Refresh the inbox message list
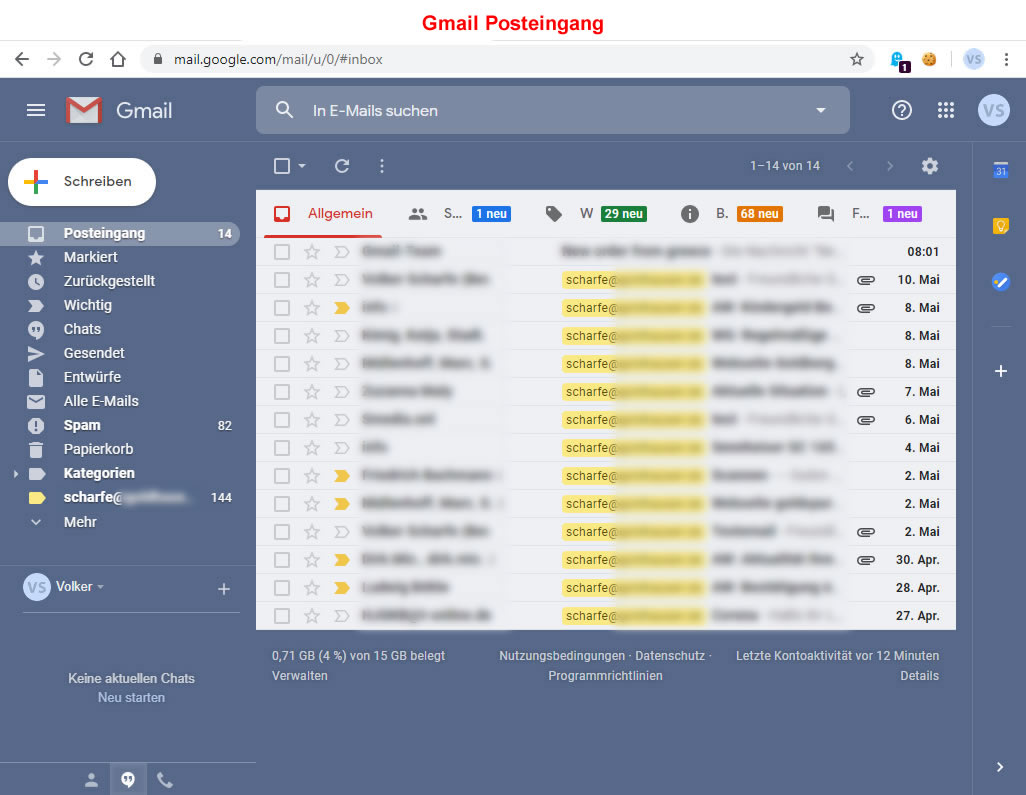The width and height of the screenshot is (1026, 795). coord(342,166)
